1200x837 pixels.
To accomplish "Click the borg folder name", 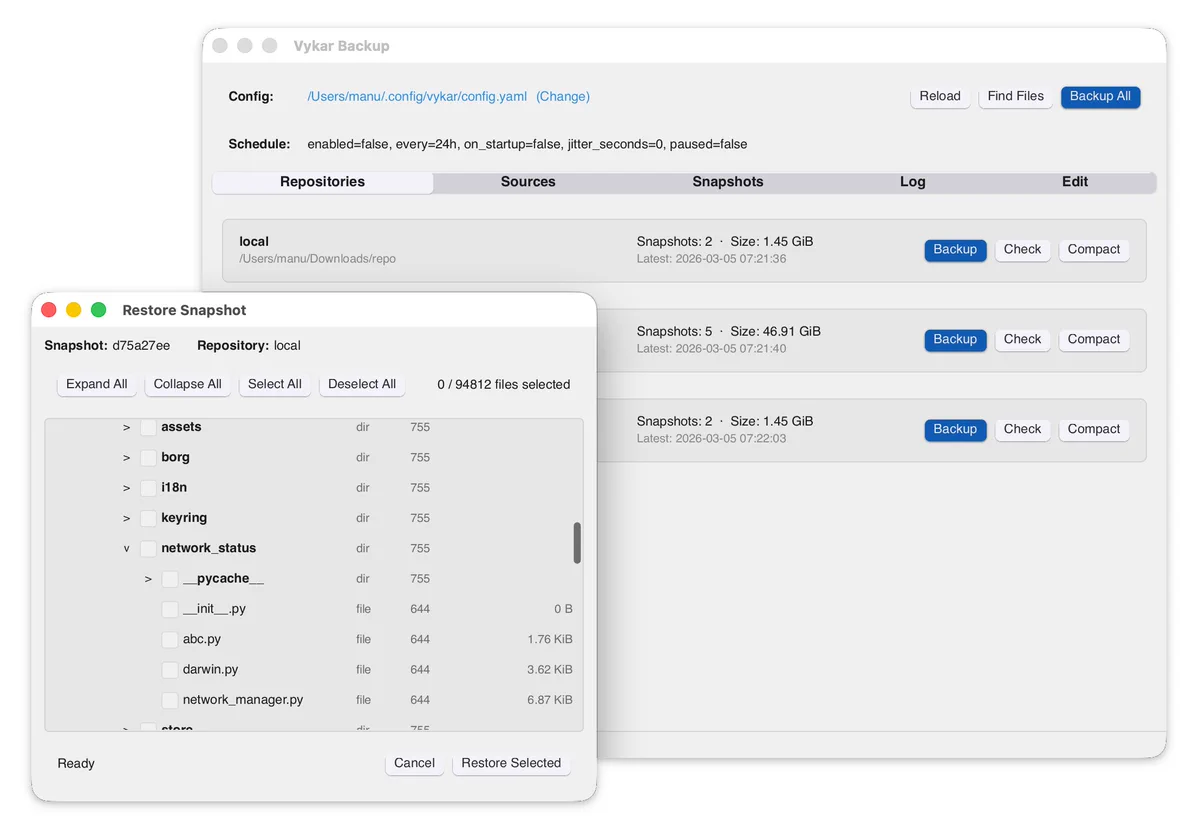I will [175, 458].
